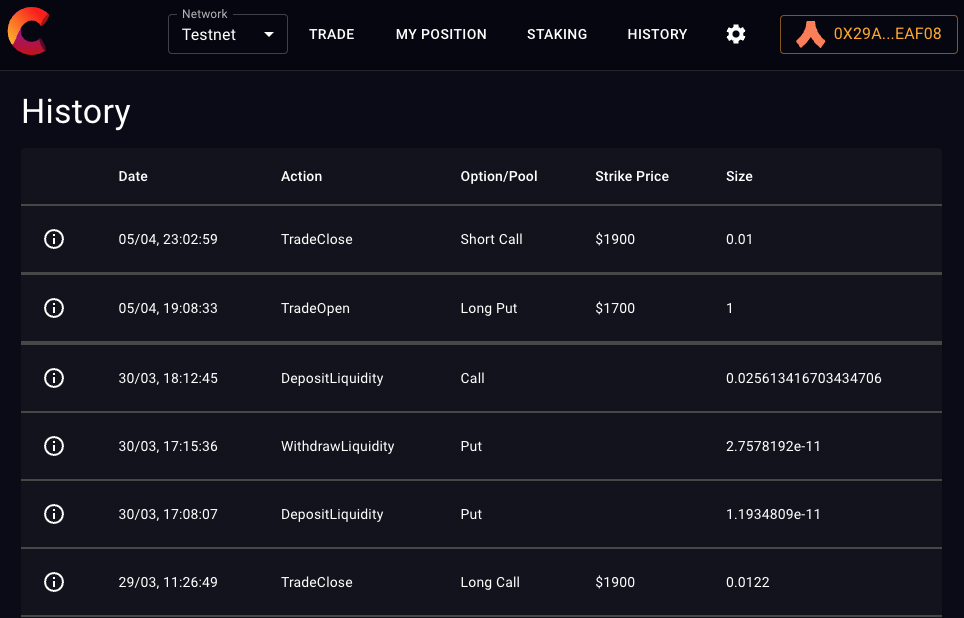Navigate to Staking section
The height and width of the screenshot is (618, 964).
click(x=557, y=34)
